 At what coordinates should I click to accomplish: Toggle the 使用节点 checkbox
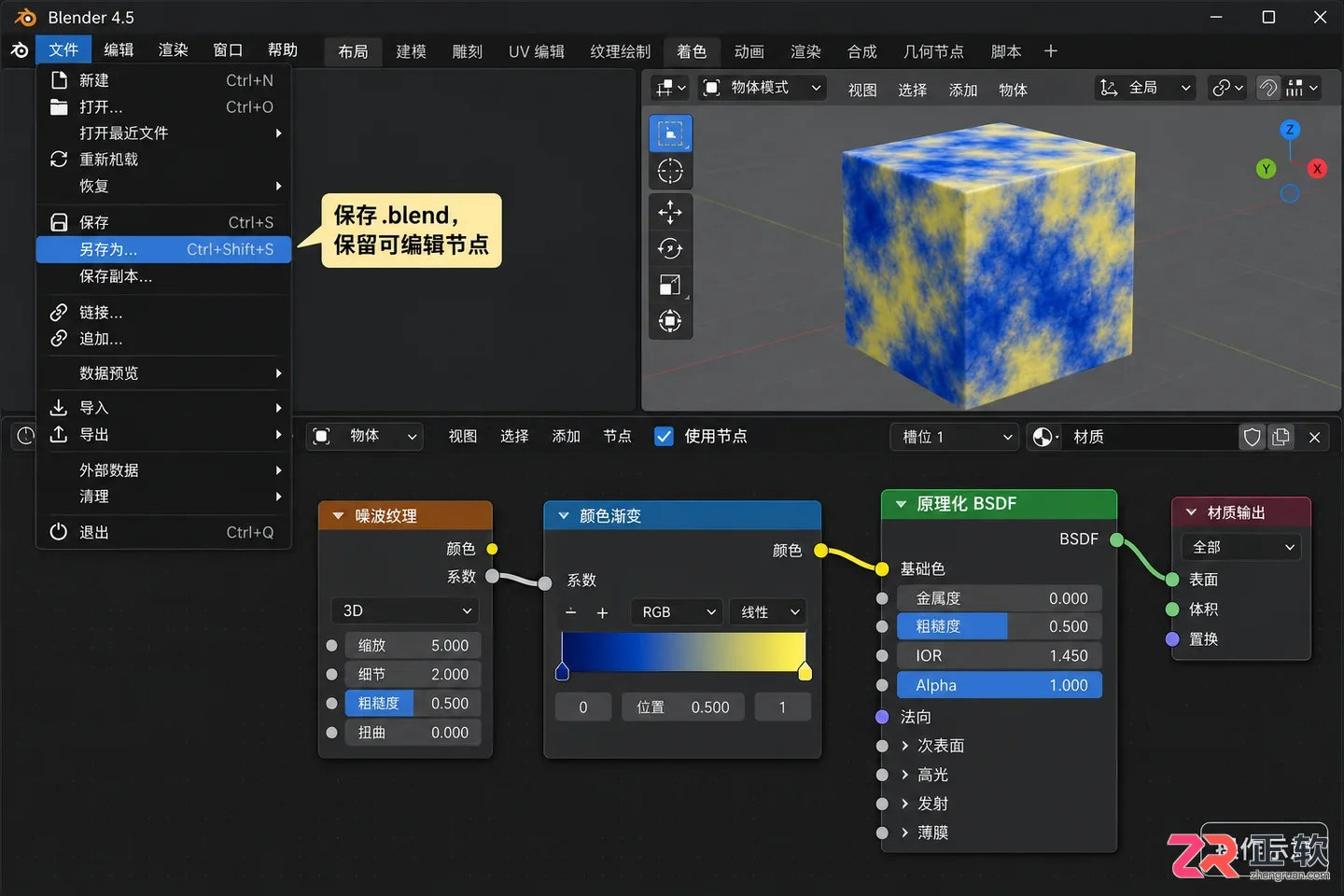(664, 436)
